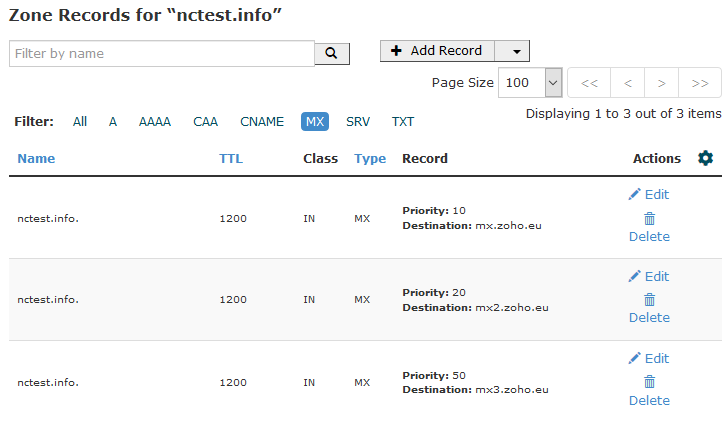This screenshot has width=728, height=426.
Task: Sort records by the Name column
Action: pos(36,159)
